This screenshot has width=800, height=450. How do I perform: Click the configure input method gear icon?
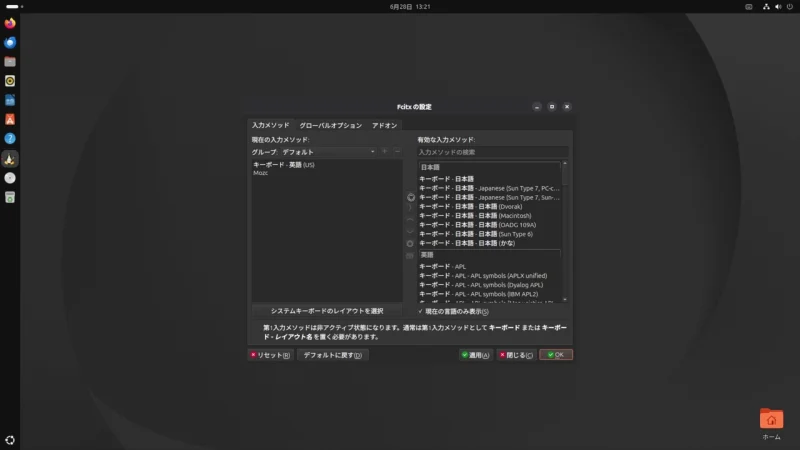tap(410, 244)
